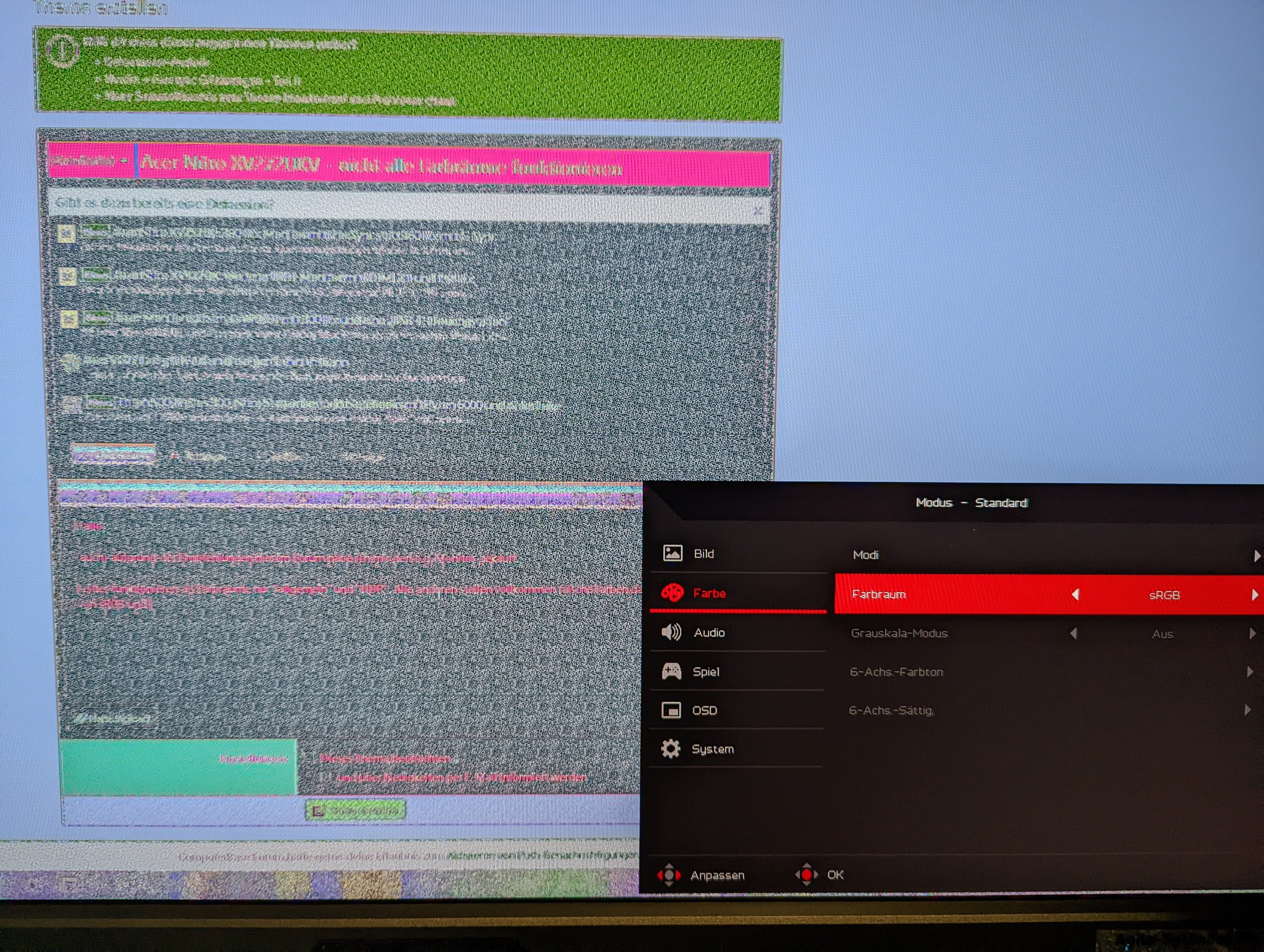
Task: Click the Acer Nitro thread title field
Action: click(451, 166)
